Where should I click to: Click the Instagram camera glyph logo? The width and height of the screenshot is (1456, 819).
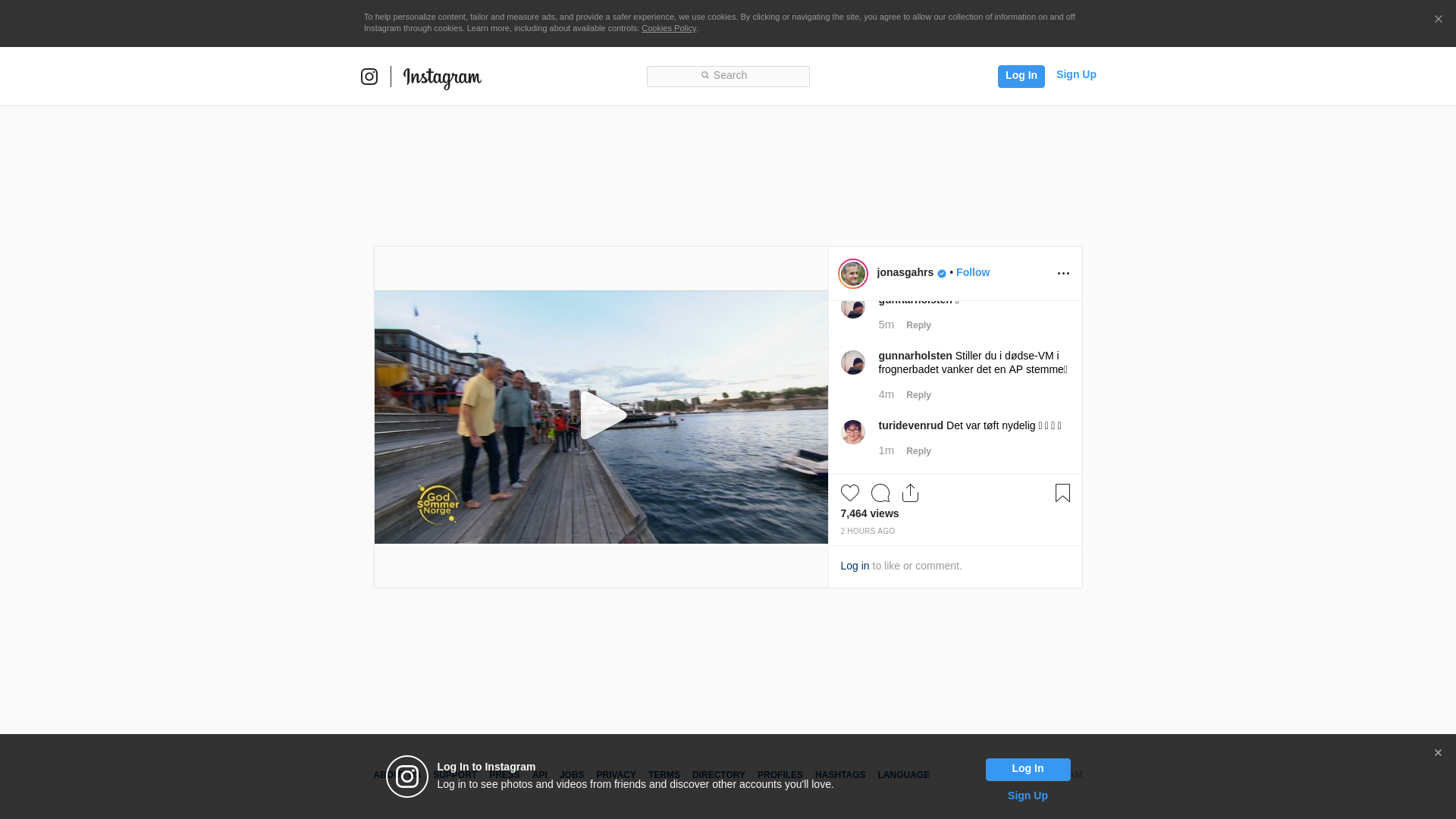tap(369, 77)
